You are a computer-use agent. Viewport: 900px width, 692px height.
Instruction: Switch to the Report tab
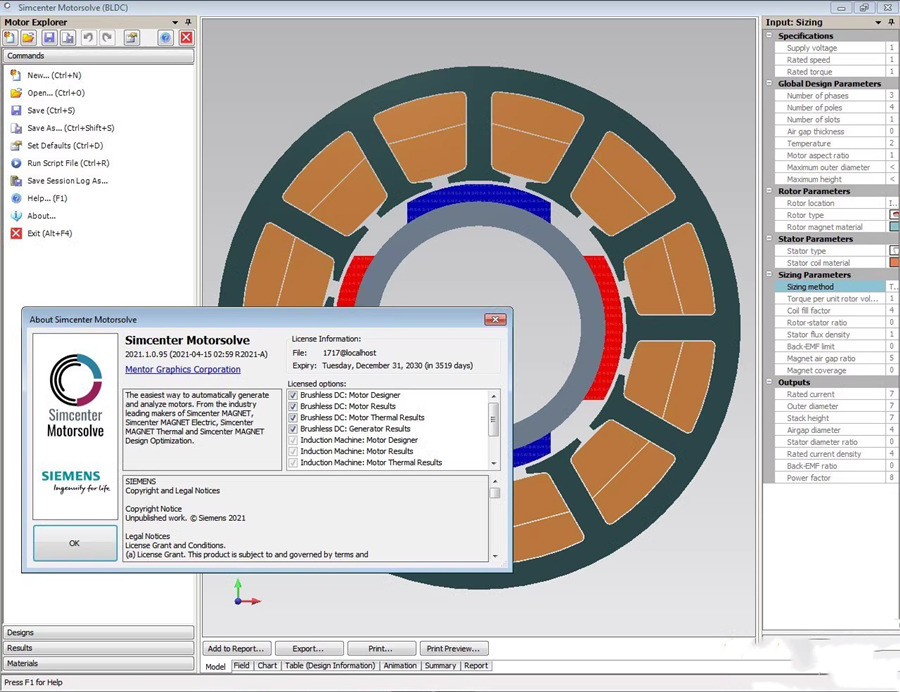point(476,666)
